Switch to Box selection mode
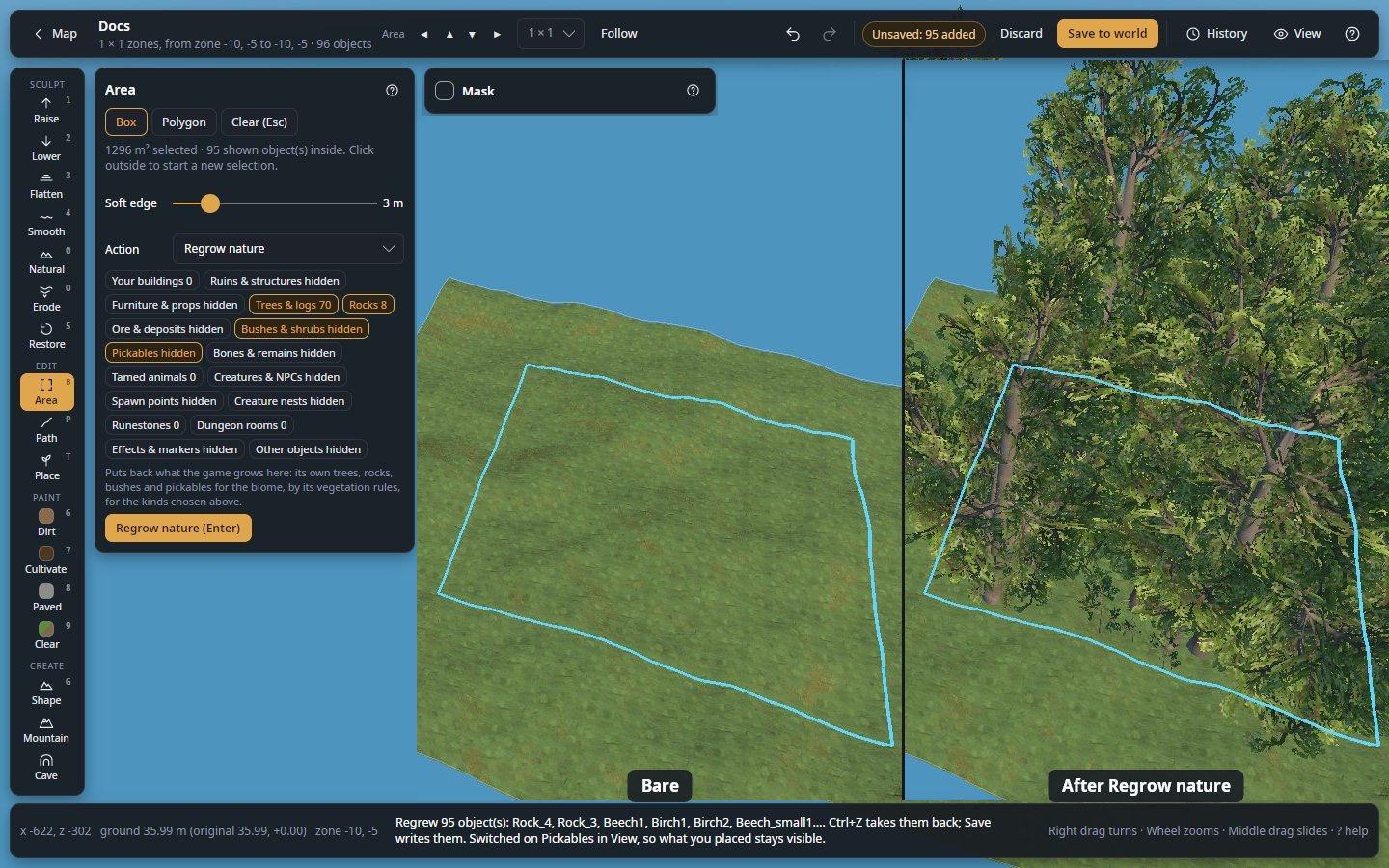This screenshot has width=1389, height=868. click(126, 122)
